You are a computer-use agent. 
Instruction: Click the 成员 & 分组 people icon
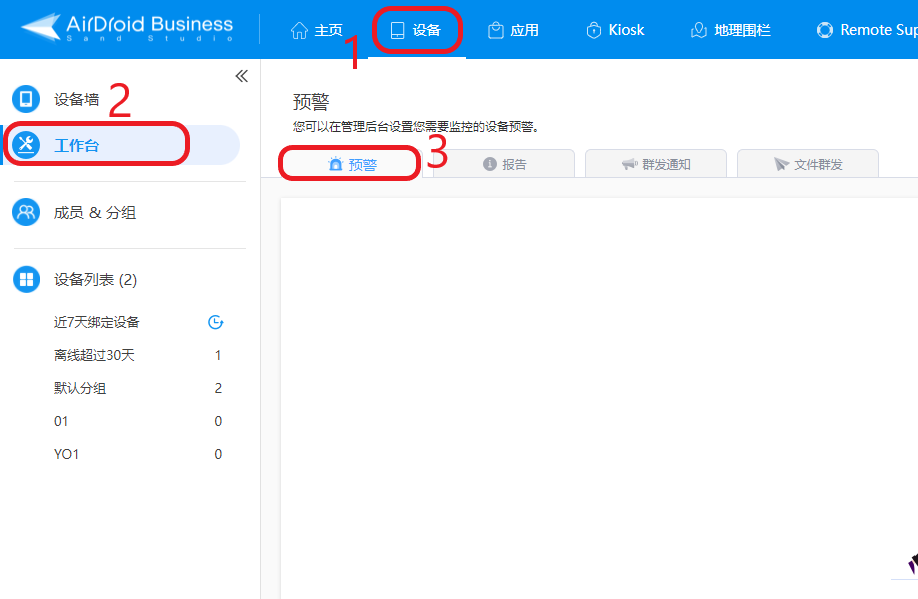[x=26, y=212]
